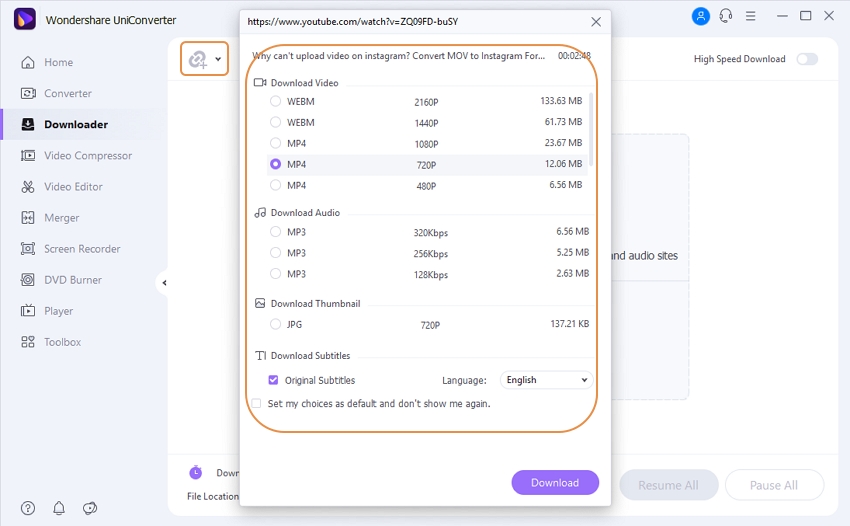Open the user account profile icon
This screenshot has height=526, width=850.
tap(701, 16)
